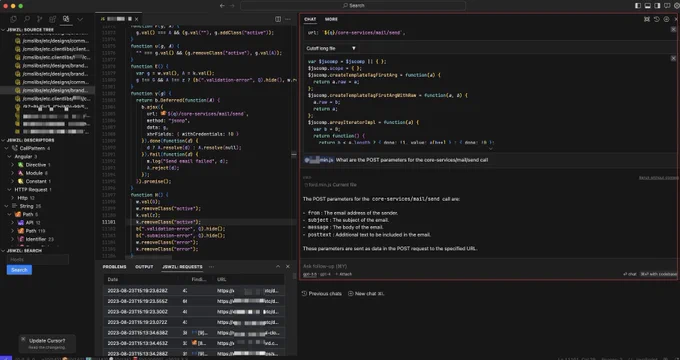Collapse the Angular descriptor group

10,157
